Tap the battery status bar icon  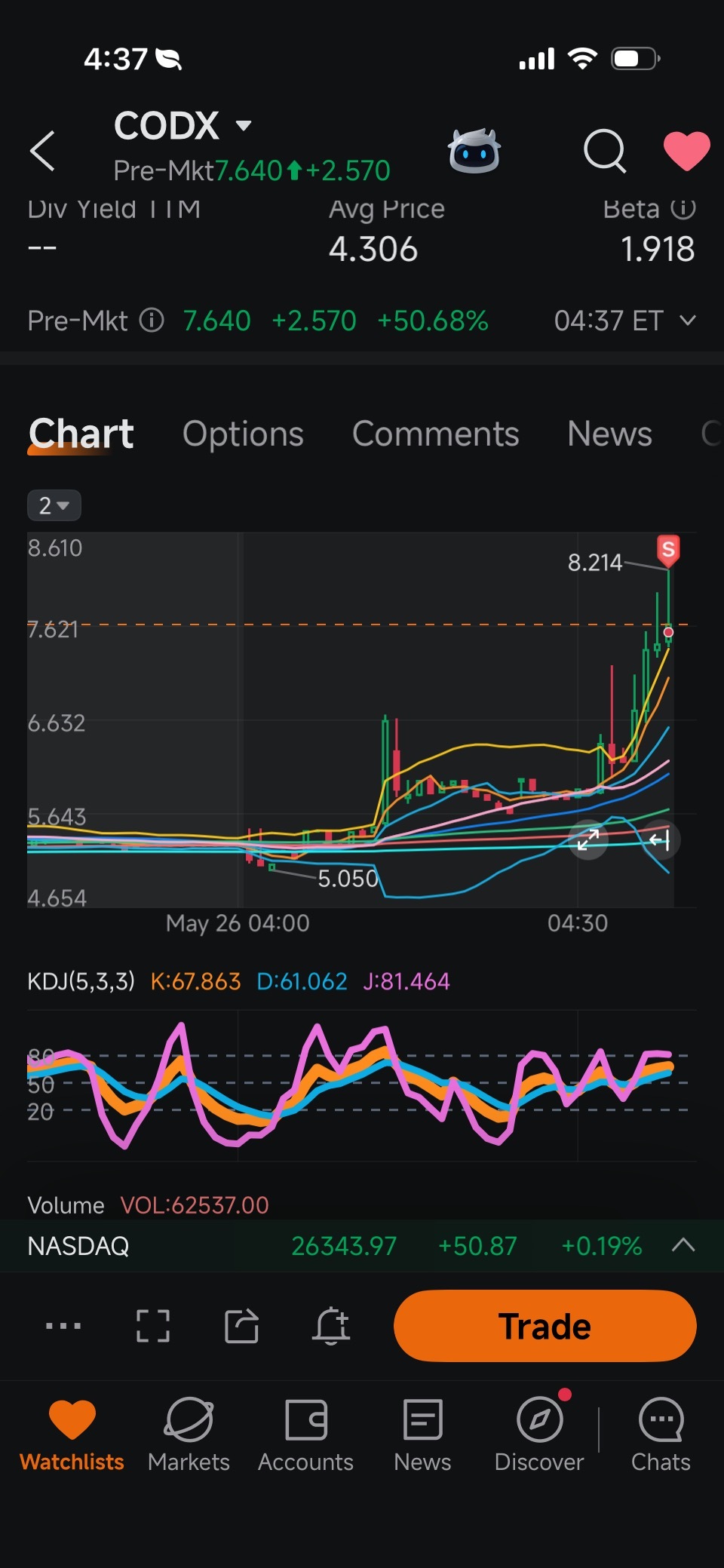click(637, 58)
